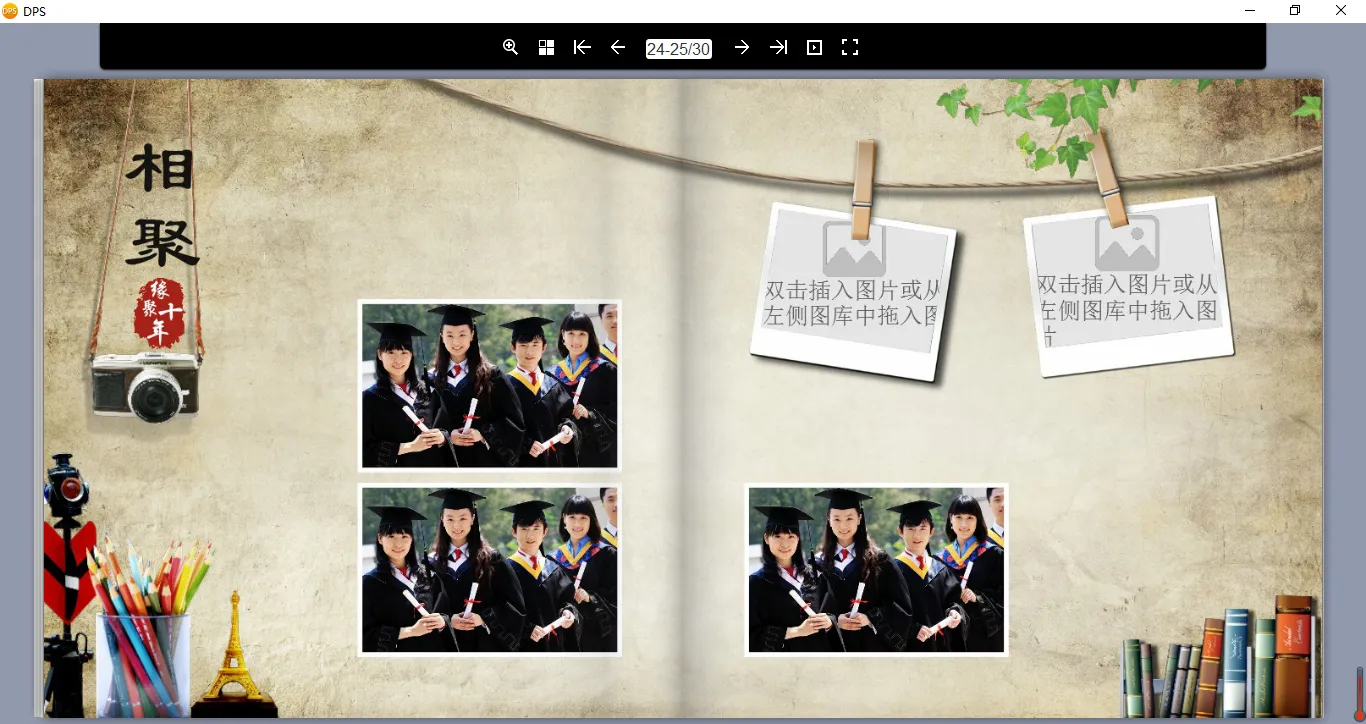Enter fullscreen mode
Viewport: 1366px width, 724px height.
(850, 47)
